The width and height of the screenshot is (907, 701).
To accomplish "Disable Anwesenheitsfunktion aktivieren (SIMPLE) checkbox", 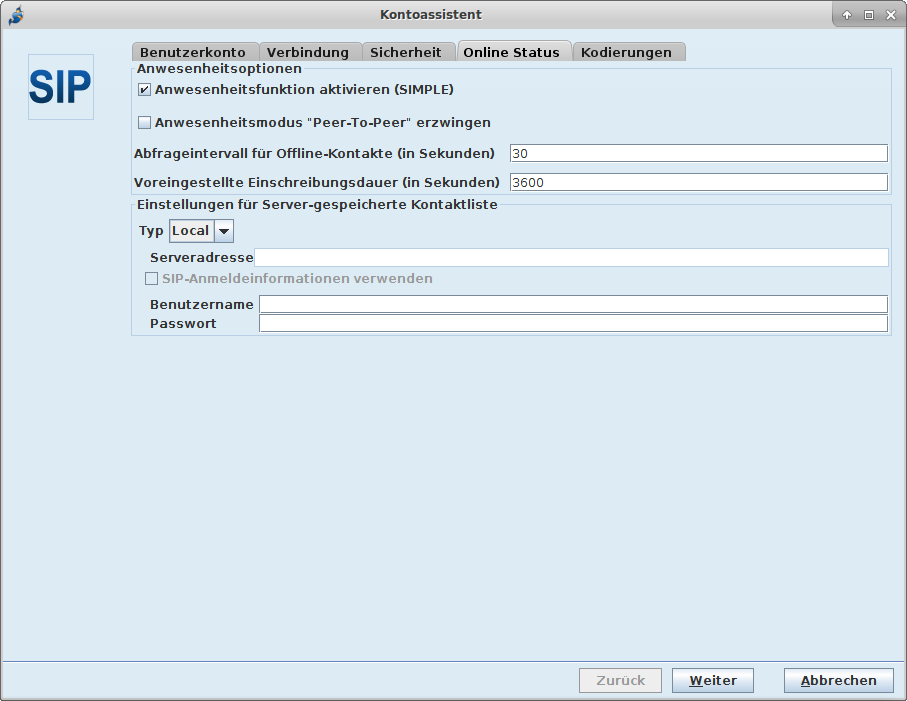I will tap(144, 90).
